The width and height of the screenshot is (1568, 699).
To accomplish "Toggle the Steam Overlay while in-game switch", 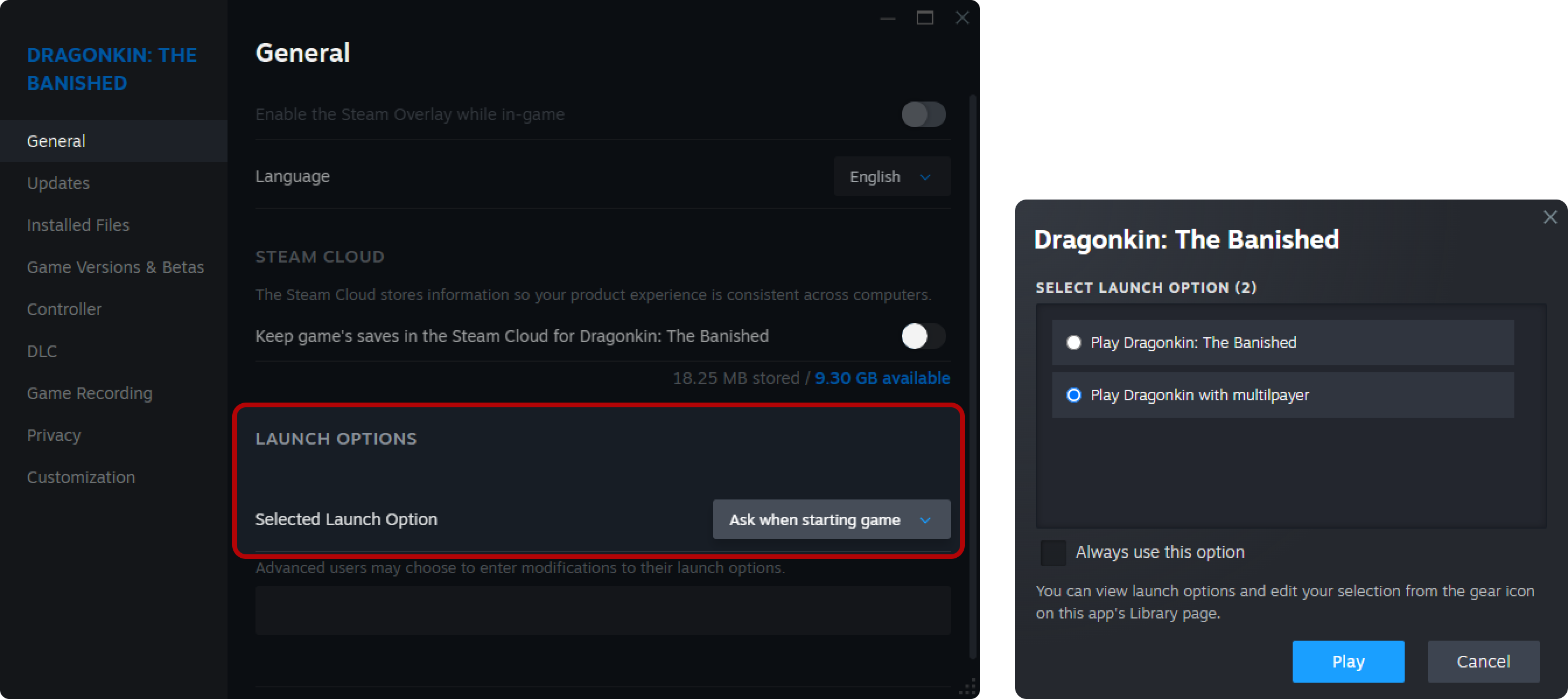I will tap(923, 114).
